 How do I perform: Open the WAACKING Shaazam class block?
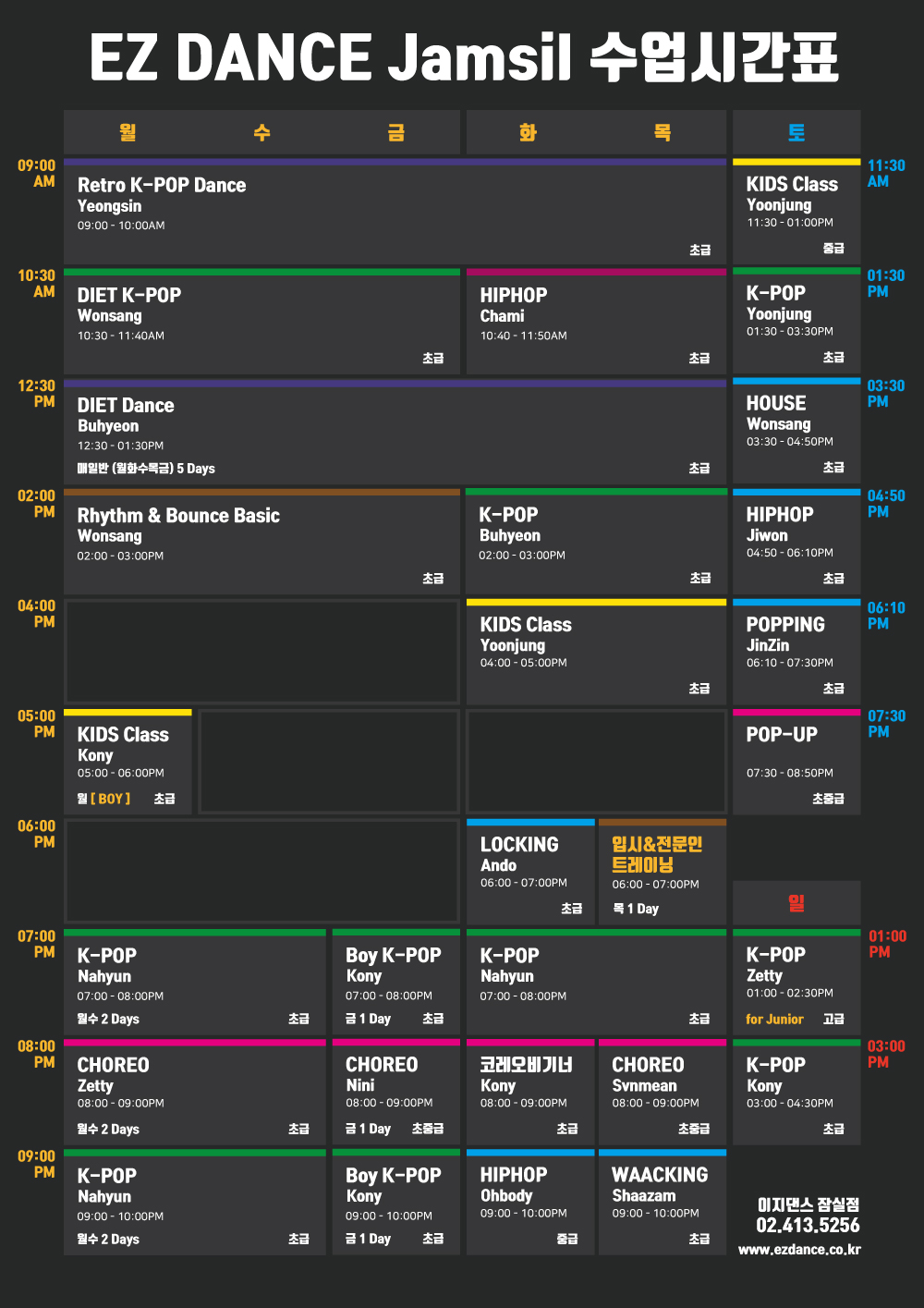pyautogui.click(x=662, y=1204)
